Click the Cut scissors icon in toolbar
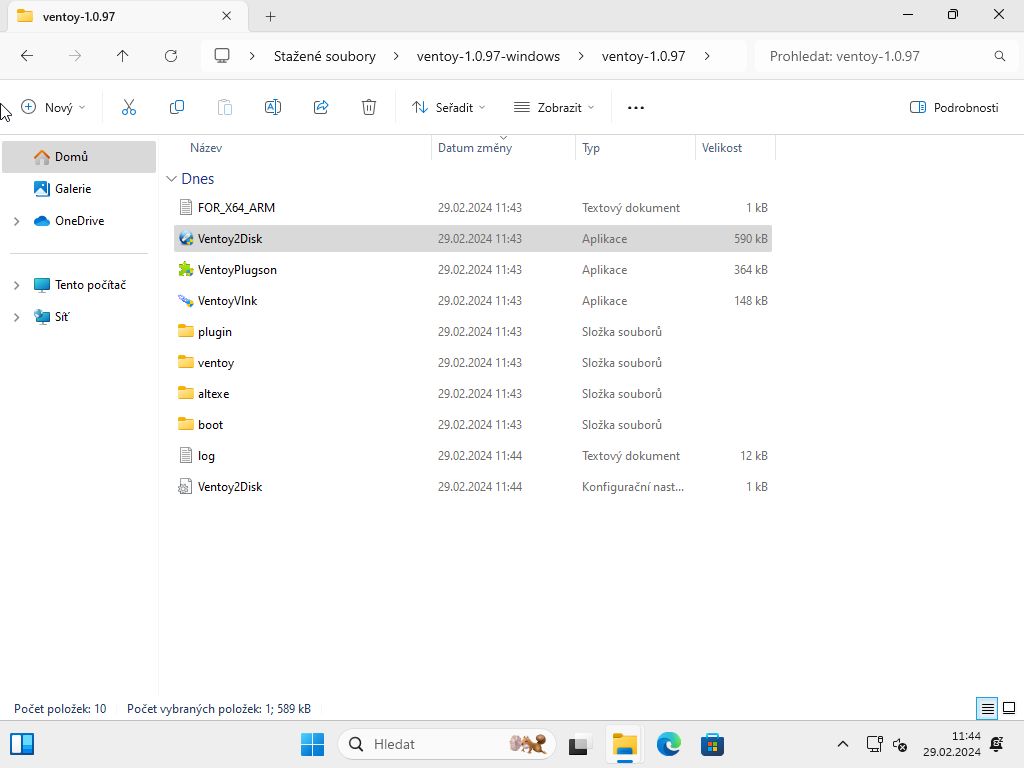 [129, 107]
